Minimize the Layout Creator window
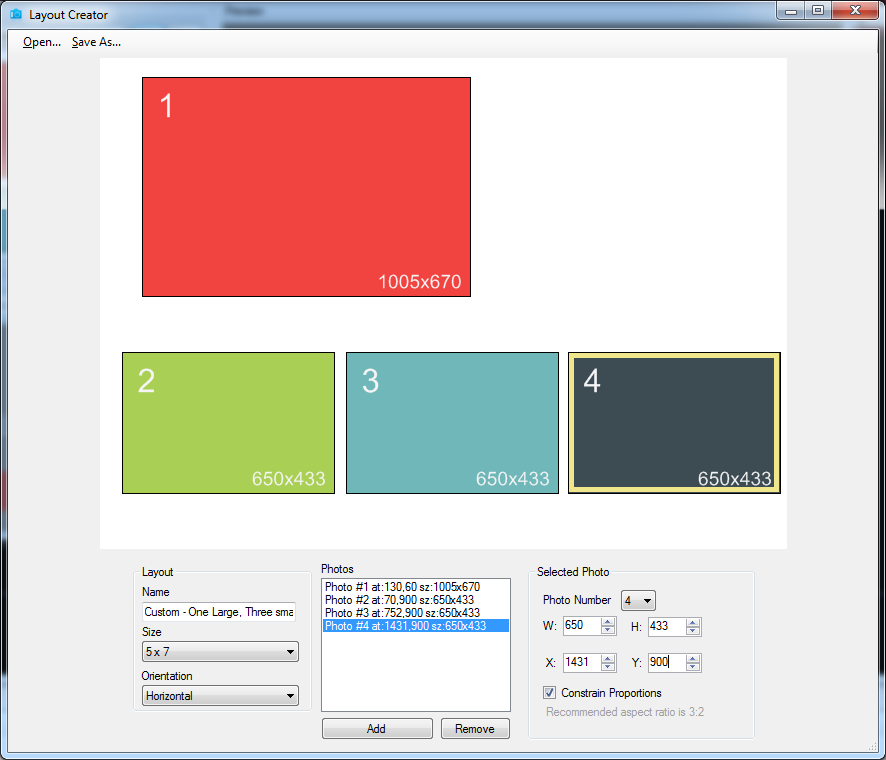This screenshot has width=886, height=760. click(x=791, y=11)
